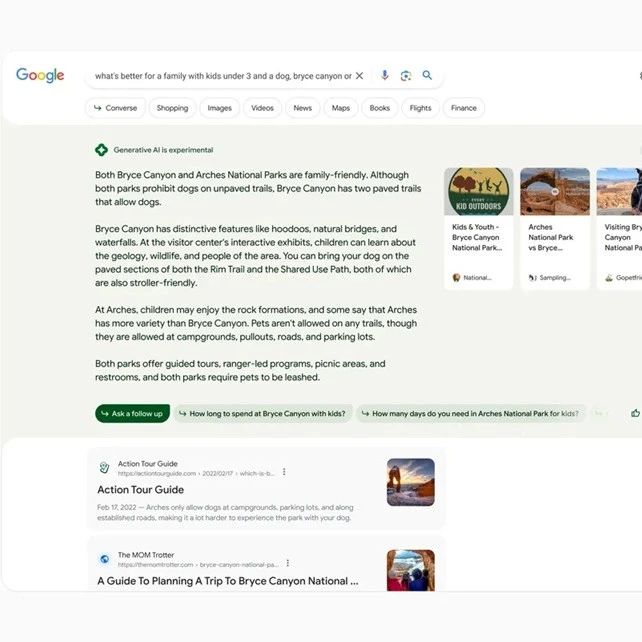Click the Ask a follow up button
642x642 pixels.
(132, 414)
